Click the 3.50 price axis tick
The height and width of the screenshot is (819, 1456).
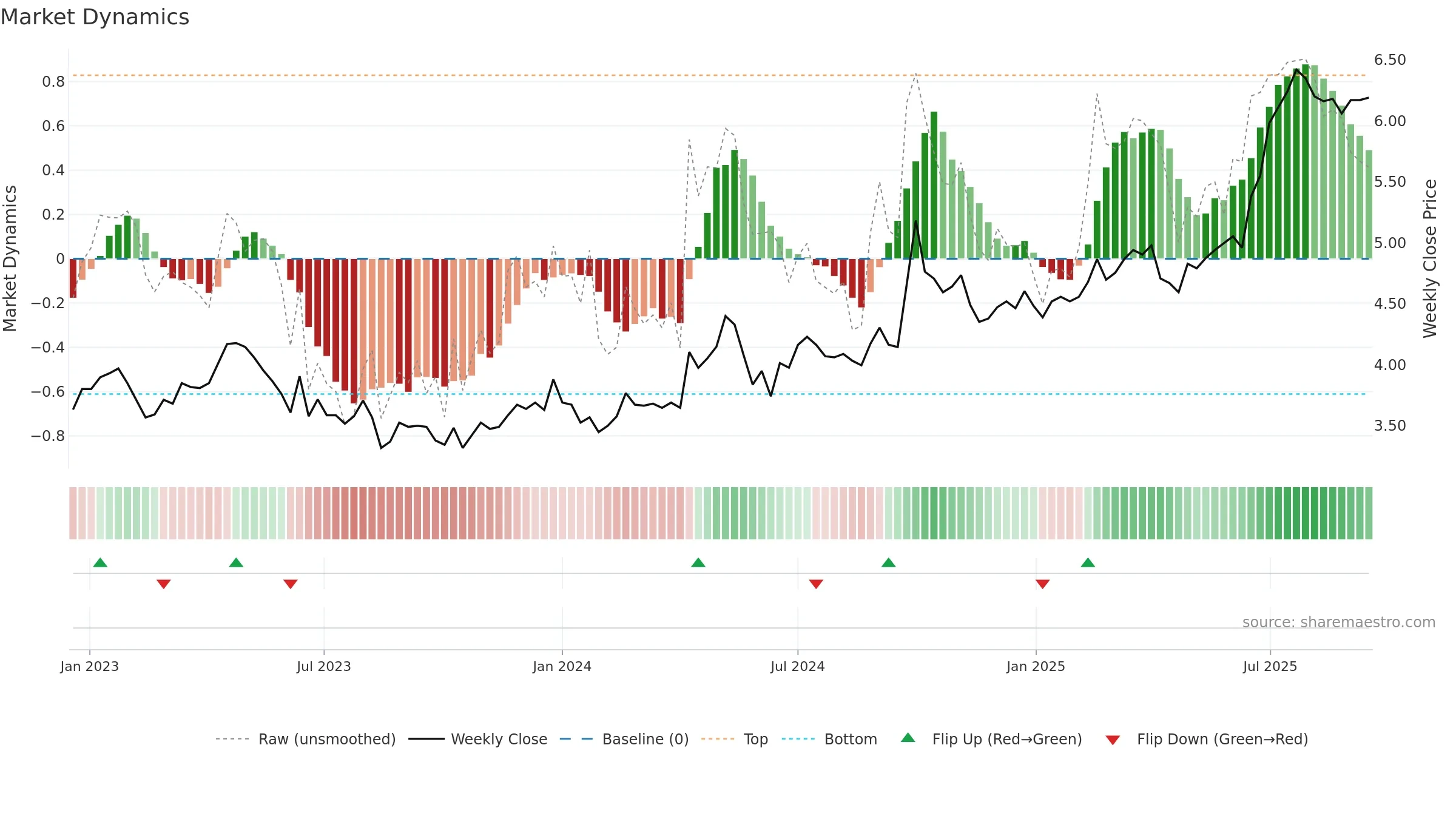pyautogui.click(x=1390, y=426)
